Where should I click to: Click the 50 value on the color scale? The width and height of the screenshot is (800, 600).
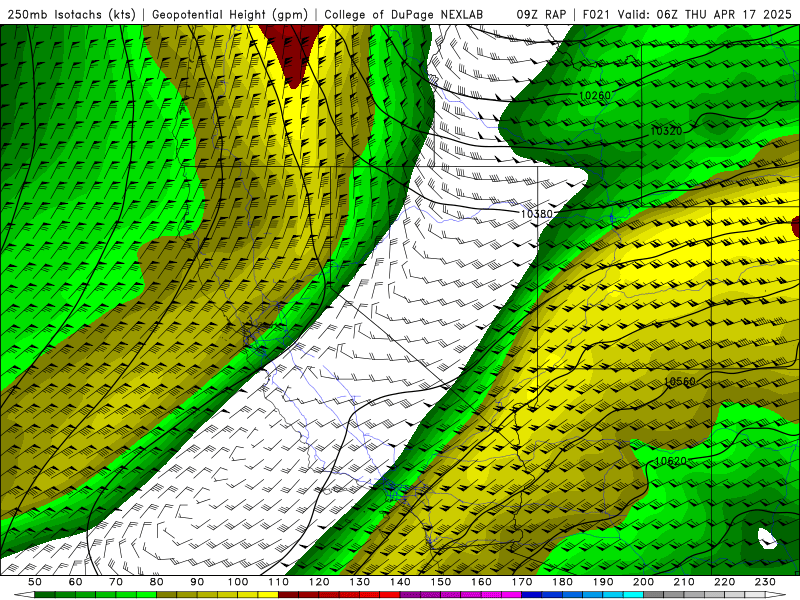pyautogui.click(x=35, y=582)
